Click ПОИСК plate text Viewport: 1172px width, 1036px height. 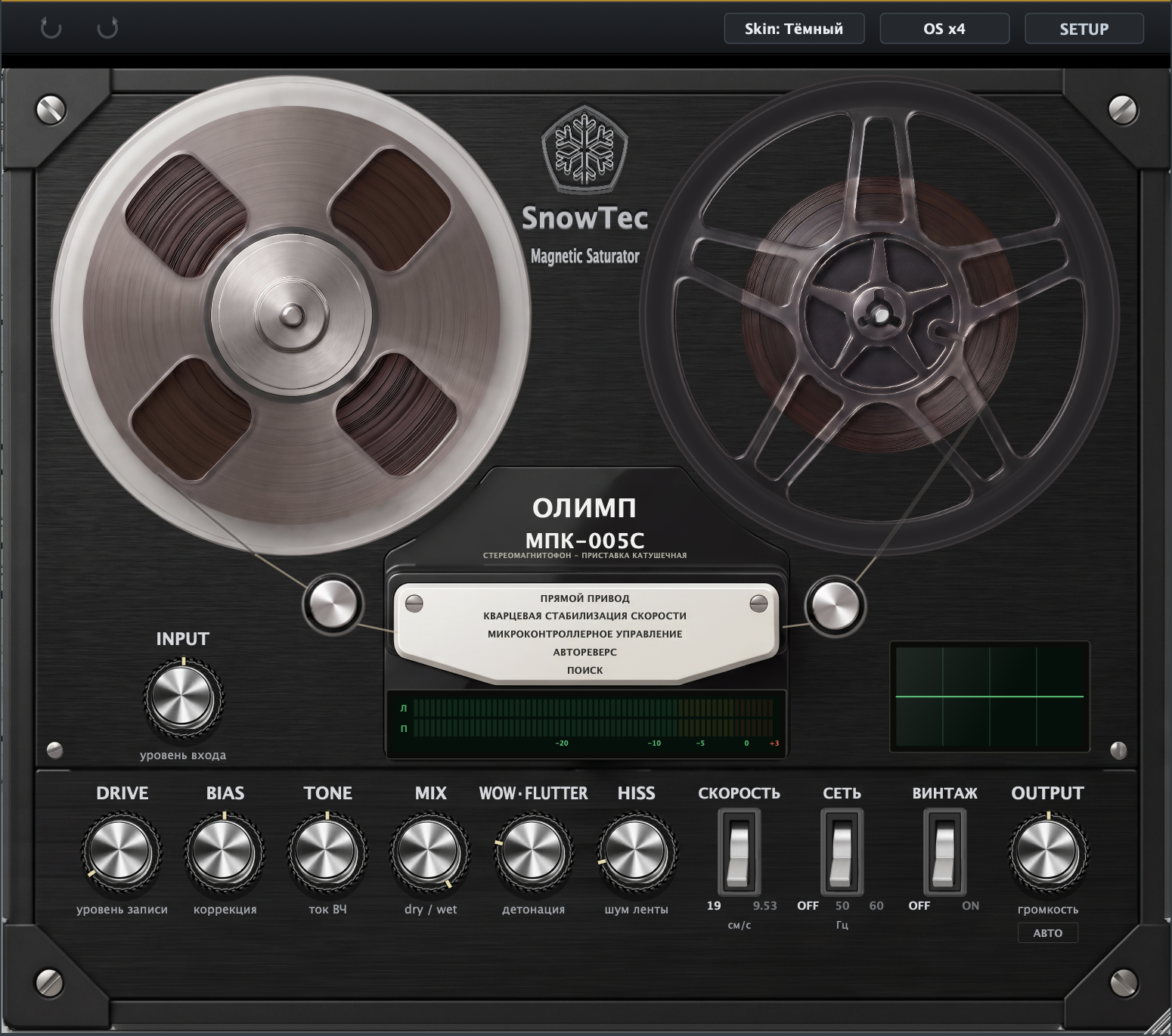click(584, 670)
